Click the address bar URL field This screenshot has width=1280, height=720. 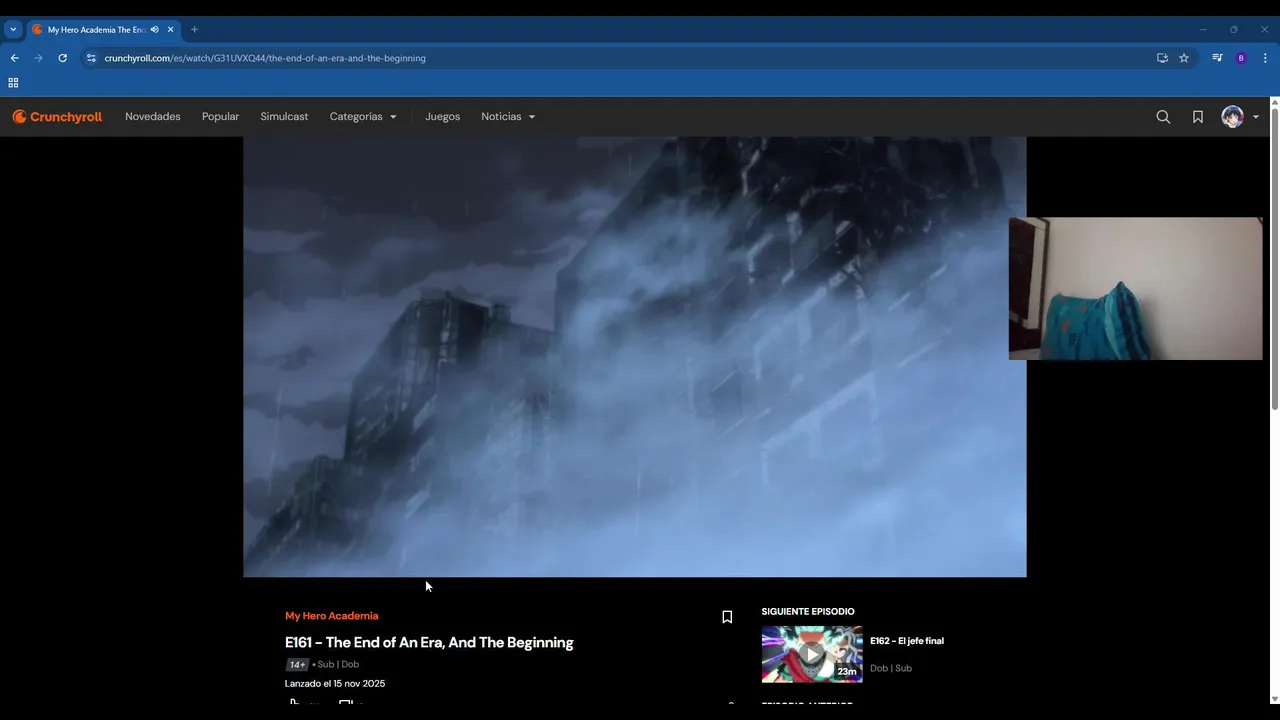pyautogui.click(x=620, y=58)
